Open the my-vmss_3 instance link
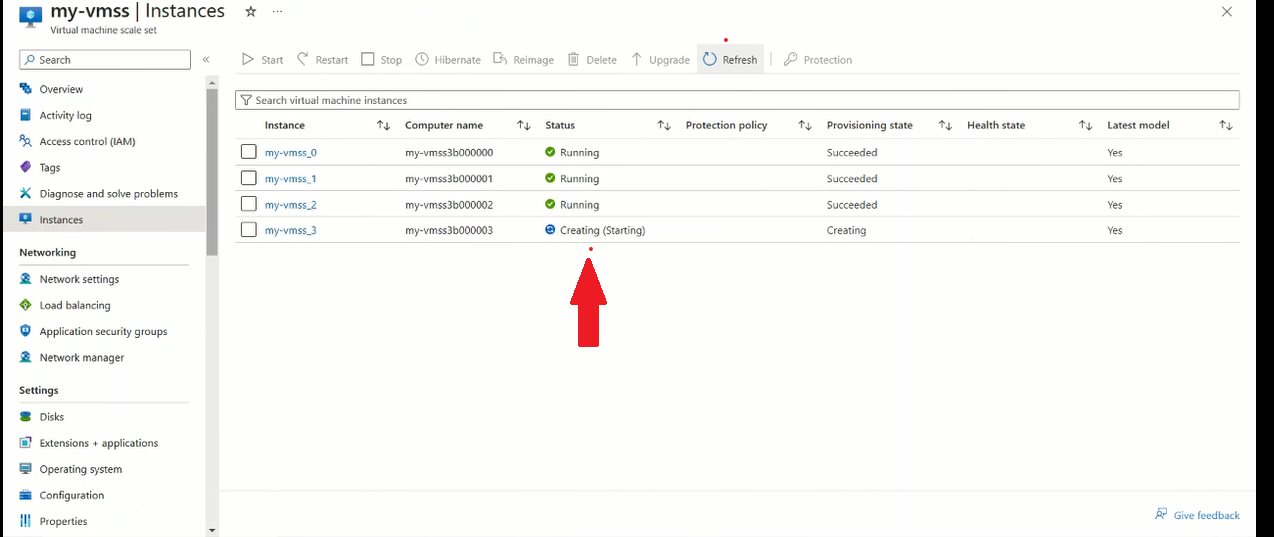Viewport: 1274px width, 537px height. click(x=291, y=230)
